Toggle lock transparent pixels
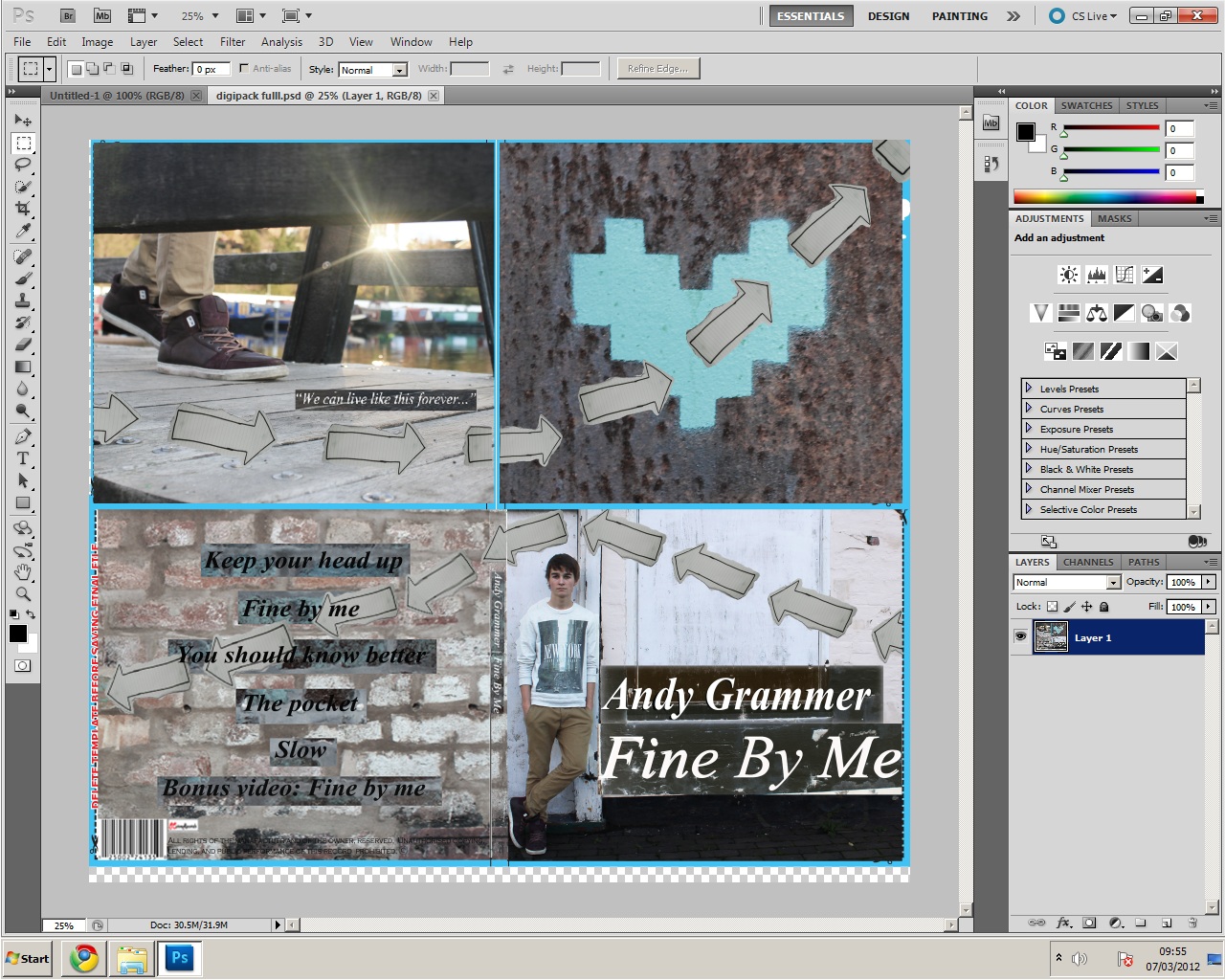1225x980 pixels. (x=1053, y=606)
